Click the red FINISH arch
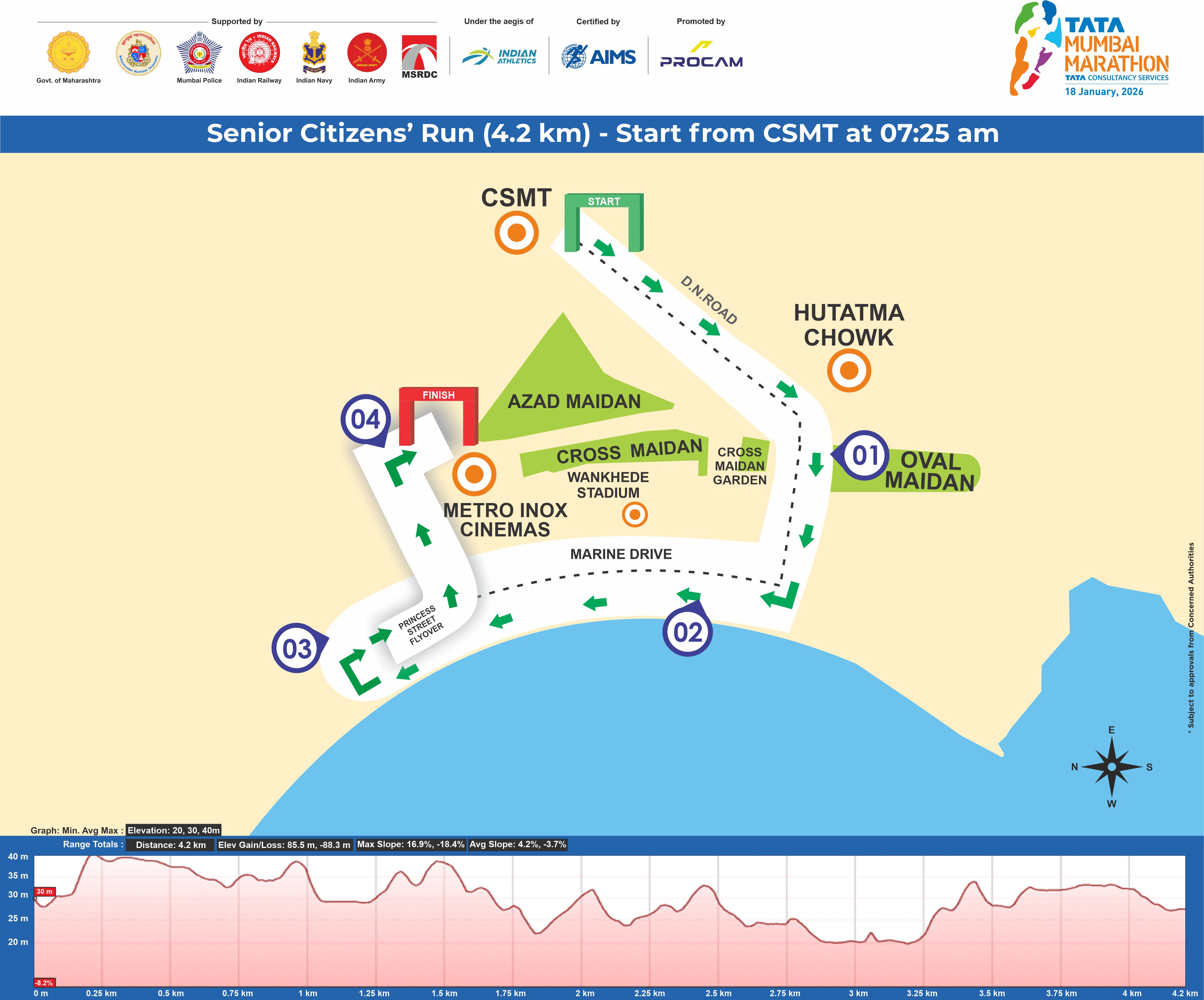Viewport: 1204px width, 1000px height. coord(438,395)
